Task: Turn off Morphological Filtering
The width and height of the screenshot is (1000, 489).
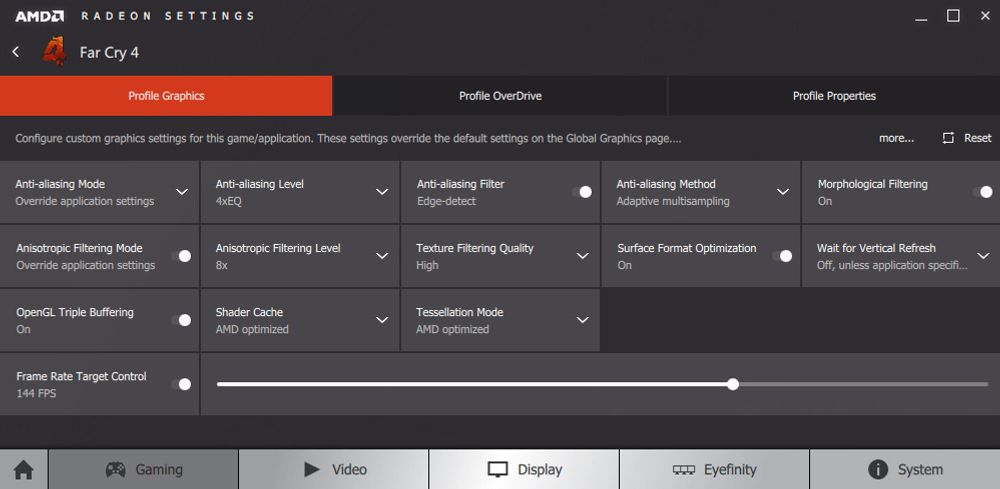Action: (982, 192)
